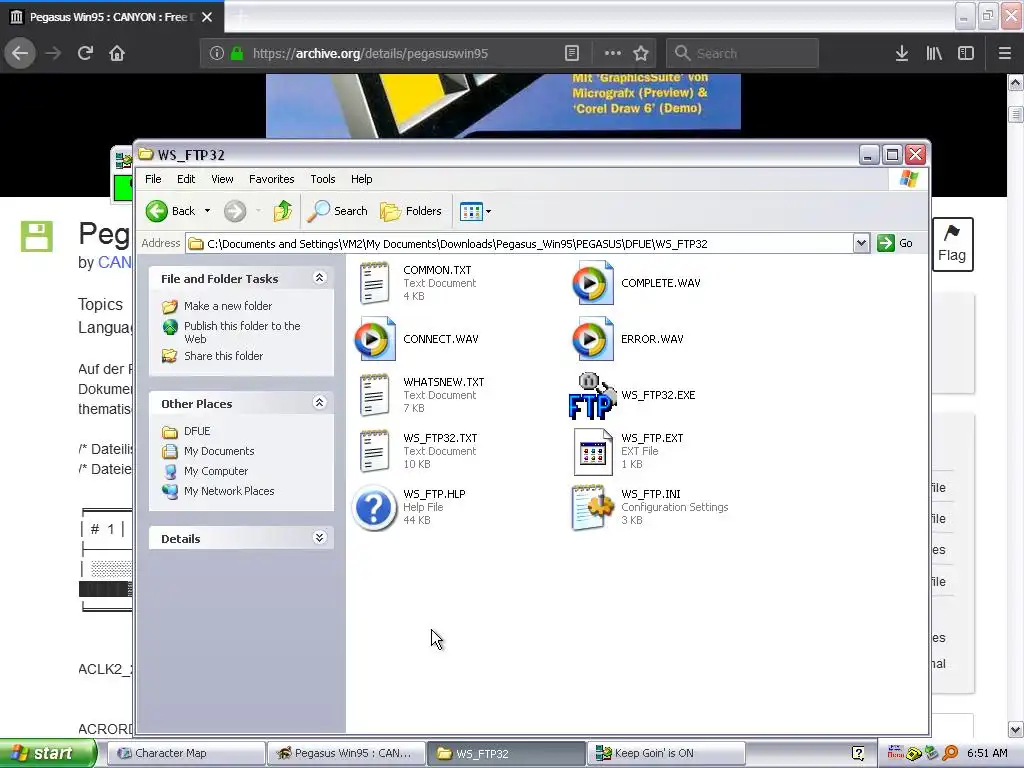This screenshot has width=1024, height=768.
Task: Expand the Address bar dropdown list
Action: [x=861, y=244]
